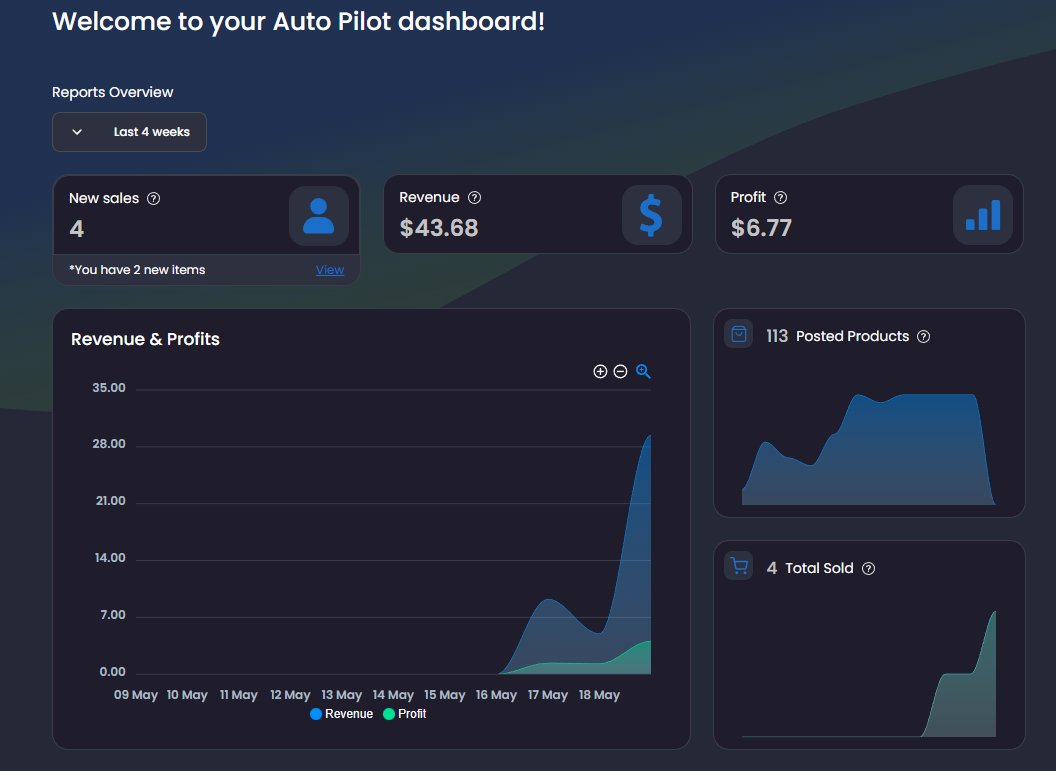The width and height of the screenshot is (1056, 771).
Task: Click the Revenue & Profits heading
Action: coord(145,339)
